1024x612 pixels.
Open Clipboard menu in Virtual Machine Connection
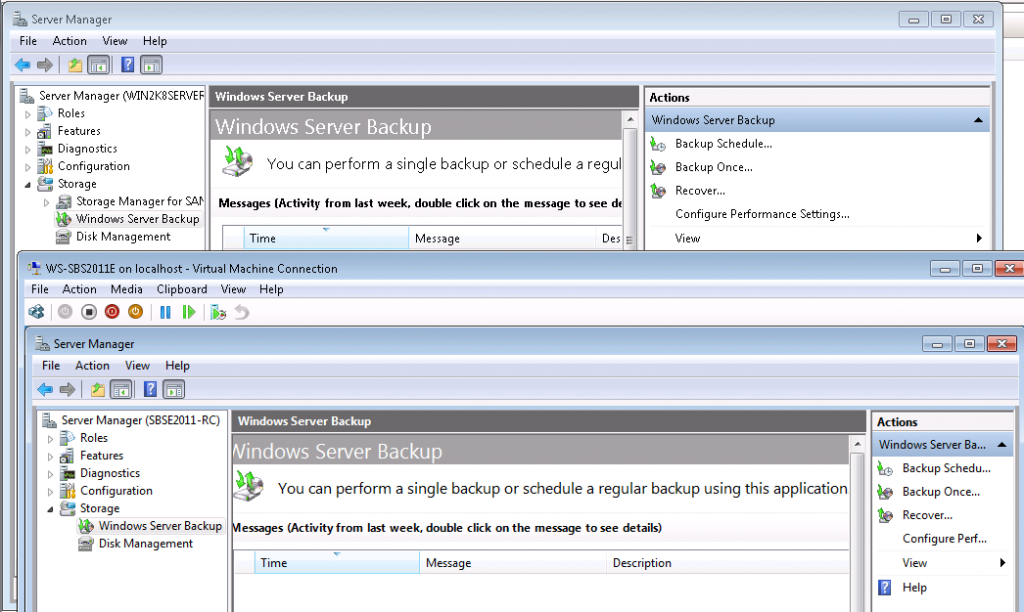coord(182,289)
